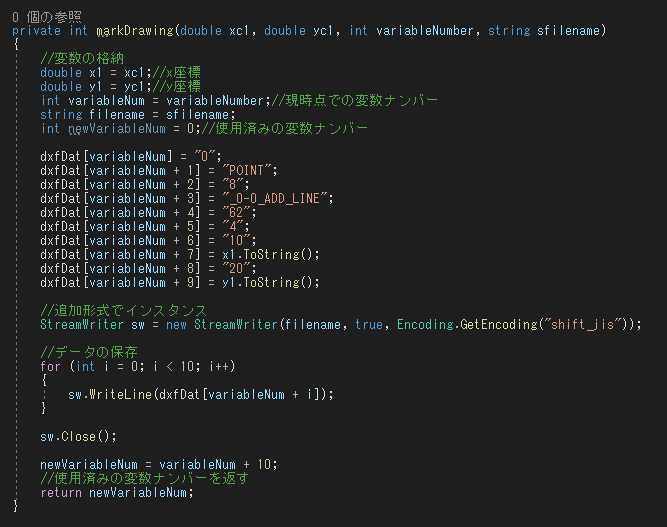Click the "10" string literal
Viewport: 667px width, 527px height.
[236, 241]
